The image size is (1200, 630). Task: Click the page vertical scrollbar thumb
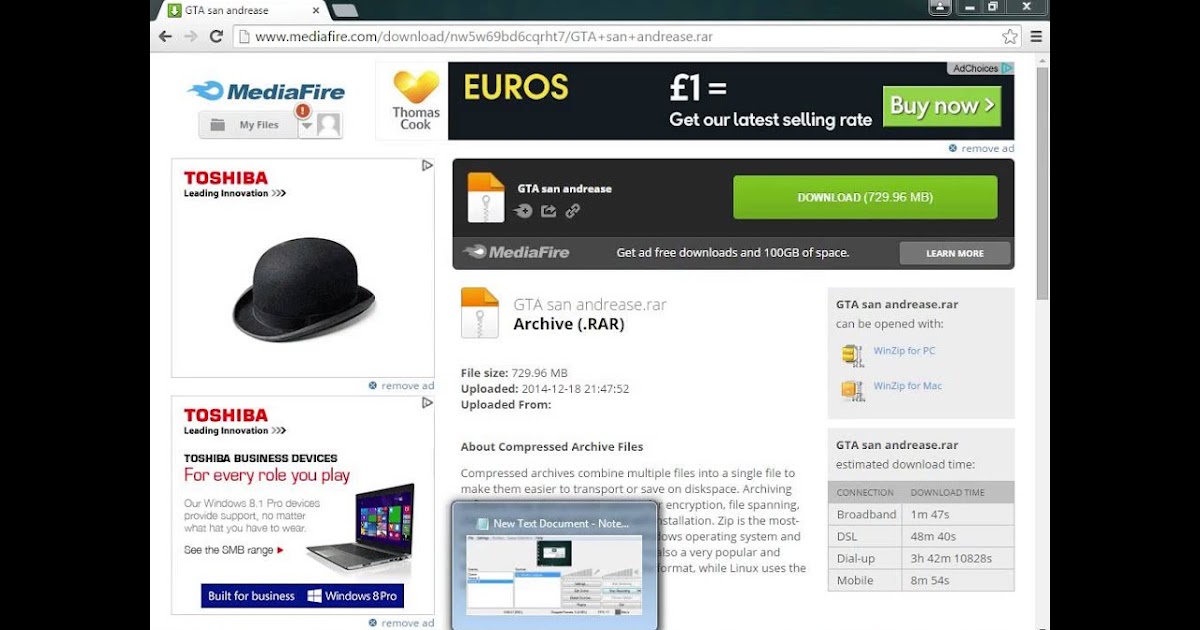(x=1042, y=183)
